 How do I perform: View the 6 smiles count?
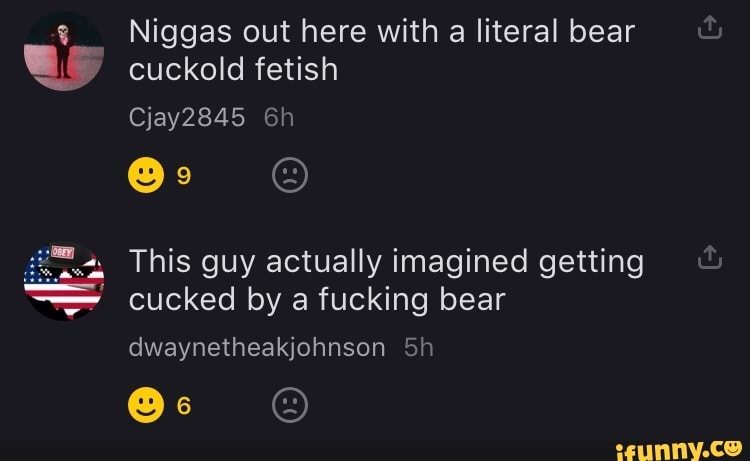click(x=184, y=406)
